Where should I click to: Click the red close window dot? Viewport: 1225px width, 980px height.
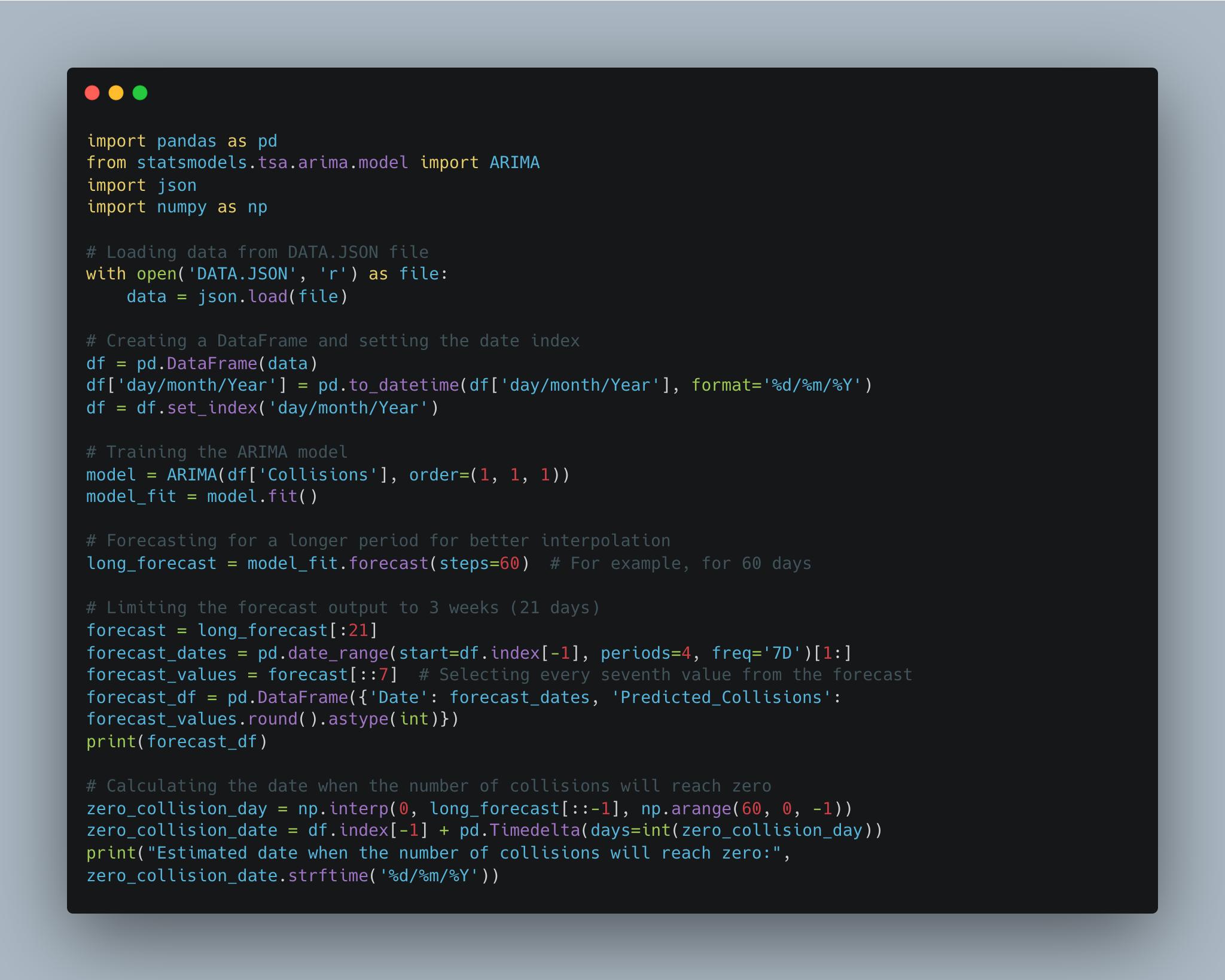click(92, 93)
